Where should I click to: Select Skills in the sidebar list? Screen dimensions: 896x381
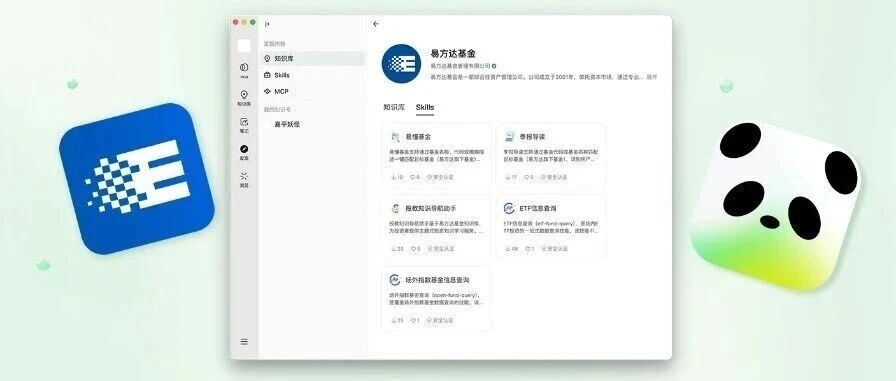tap(313, 75)
